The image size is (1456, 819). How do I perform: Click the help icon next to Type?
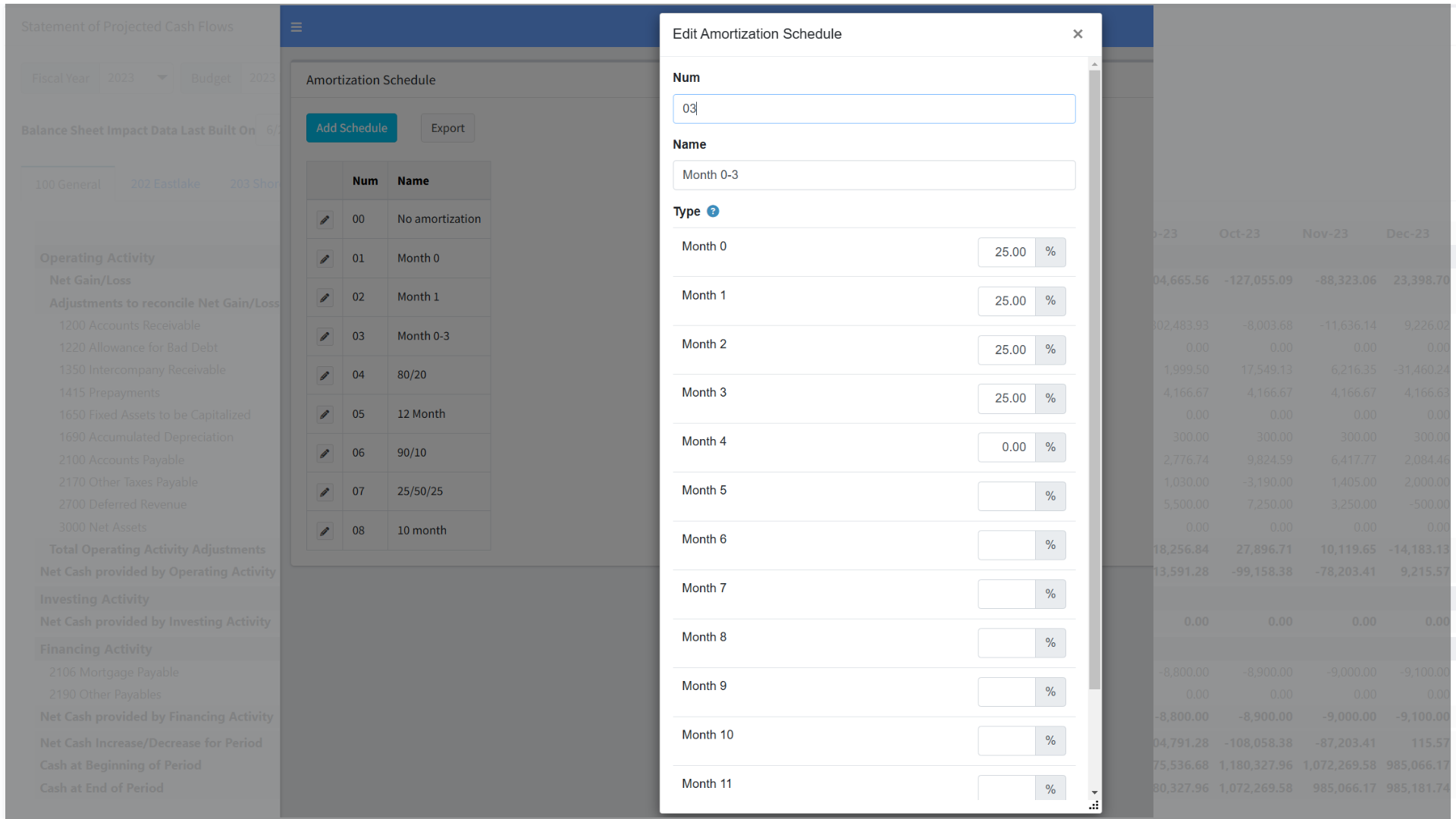(x=713, y=211)
